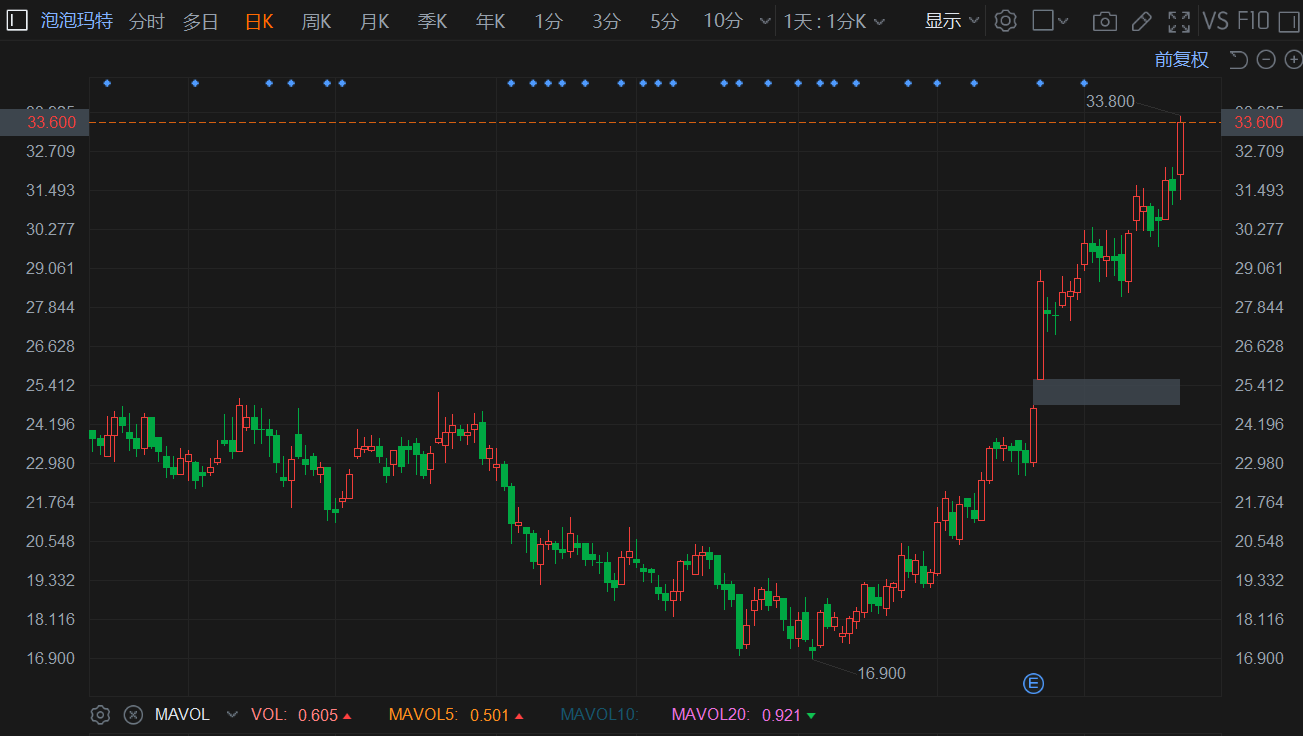Toggle the MAVOL5 line legend
1303x736 pixels.
pos(456,715)
